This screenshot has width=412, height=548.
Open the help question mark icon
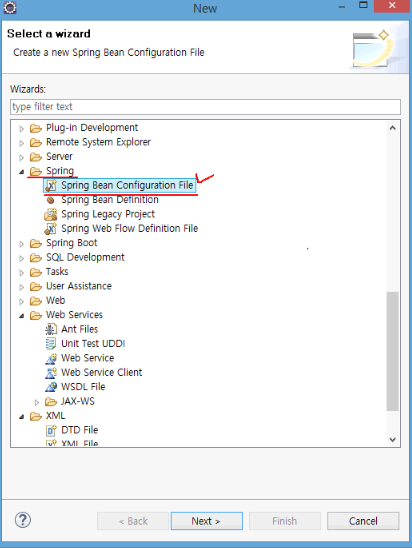coord(23,520)
